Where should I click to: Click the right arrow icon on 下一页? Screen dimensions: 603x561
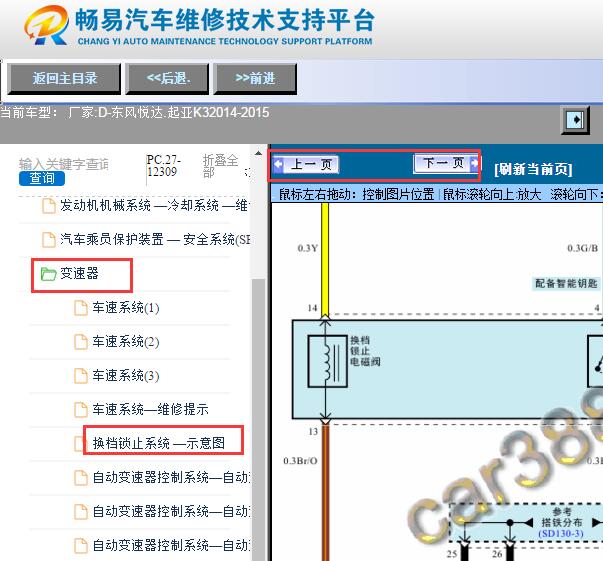click(x=474, y=163)
